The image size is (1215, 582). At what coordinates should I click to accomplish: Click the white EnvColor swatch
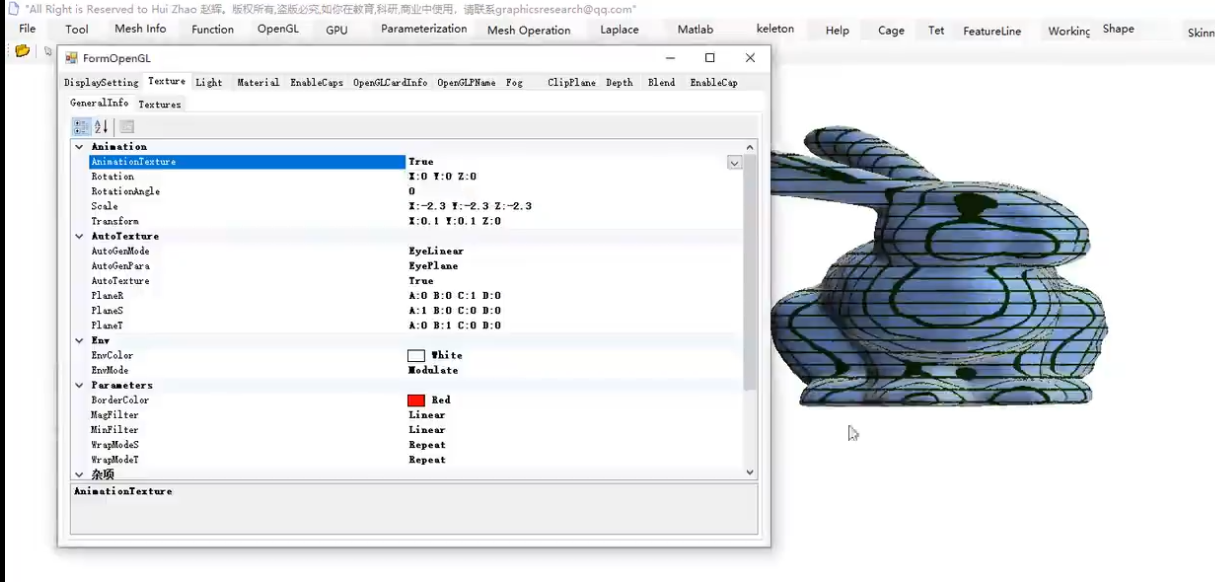[416, 355]
